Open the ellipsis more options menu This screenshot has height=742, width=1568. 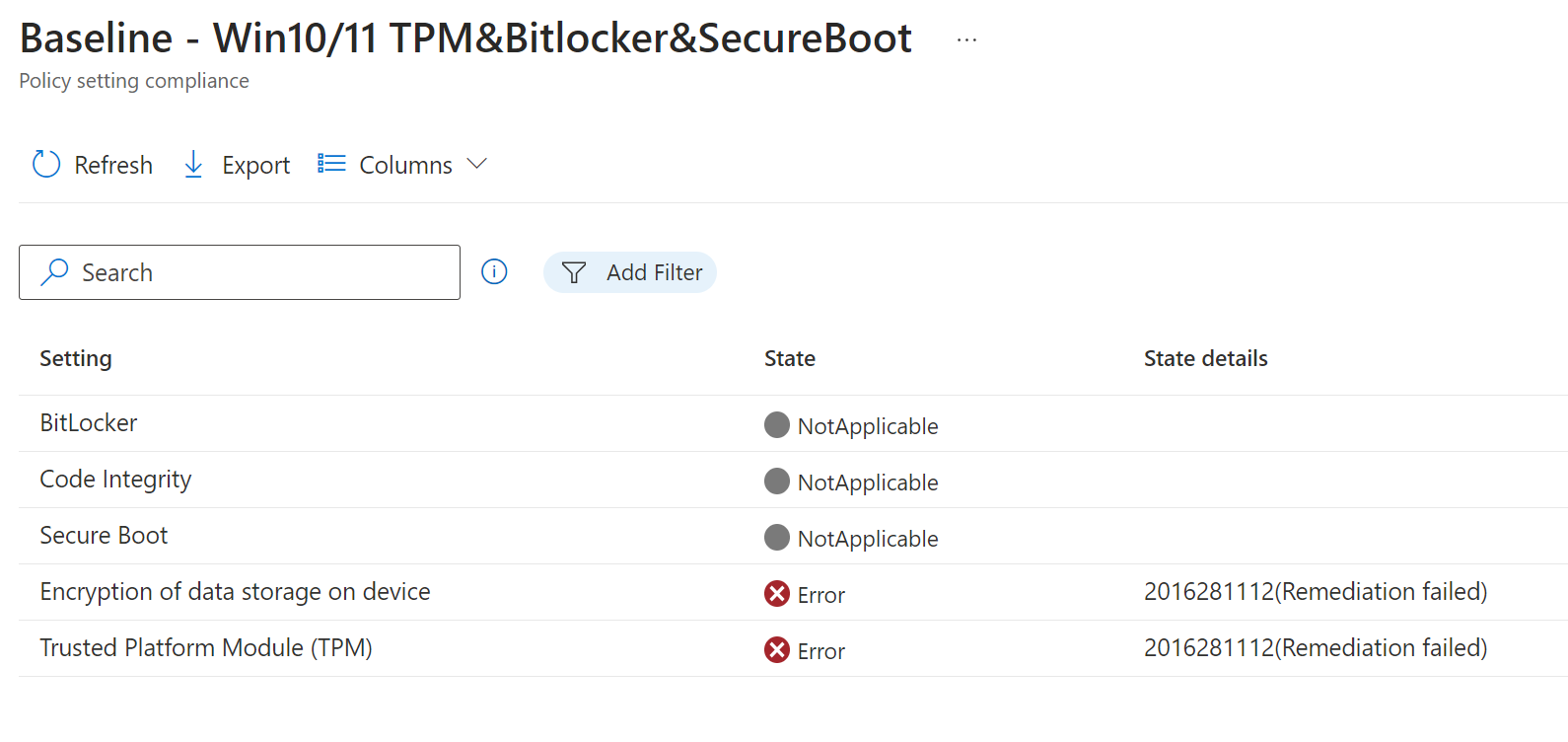[x=966, y=40]
